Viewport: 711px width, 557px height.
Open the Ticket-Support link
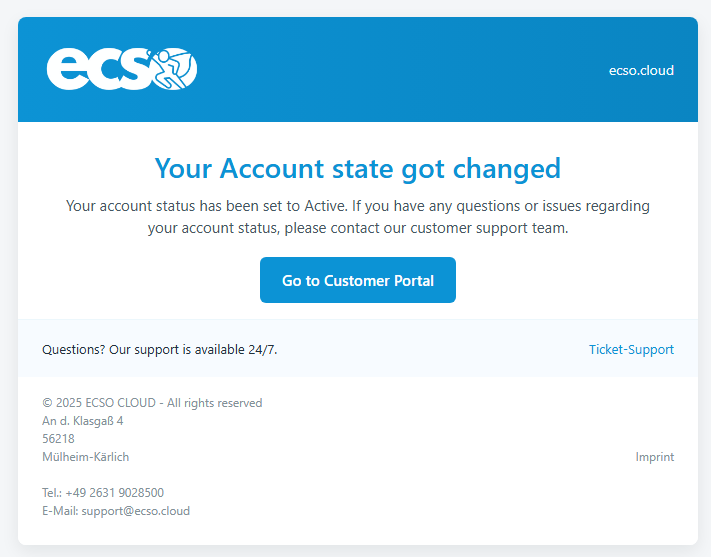[x=631, y=350]
